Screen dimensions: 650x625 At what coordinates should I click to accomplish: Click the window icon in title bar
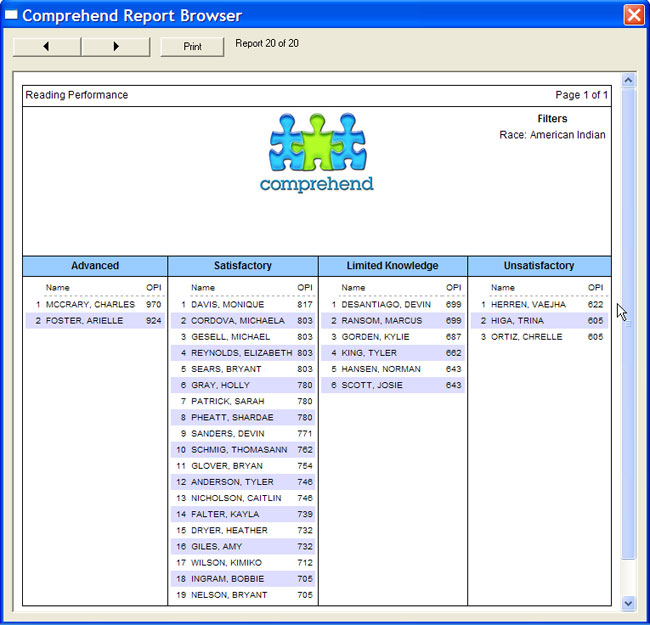pyautogui.click(x=11, y=15)
